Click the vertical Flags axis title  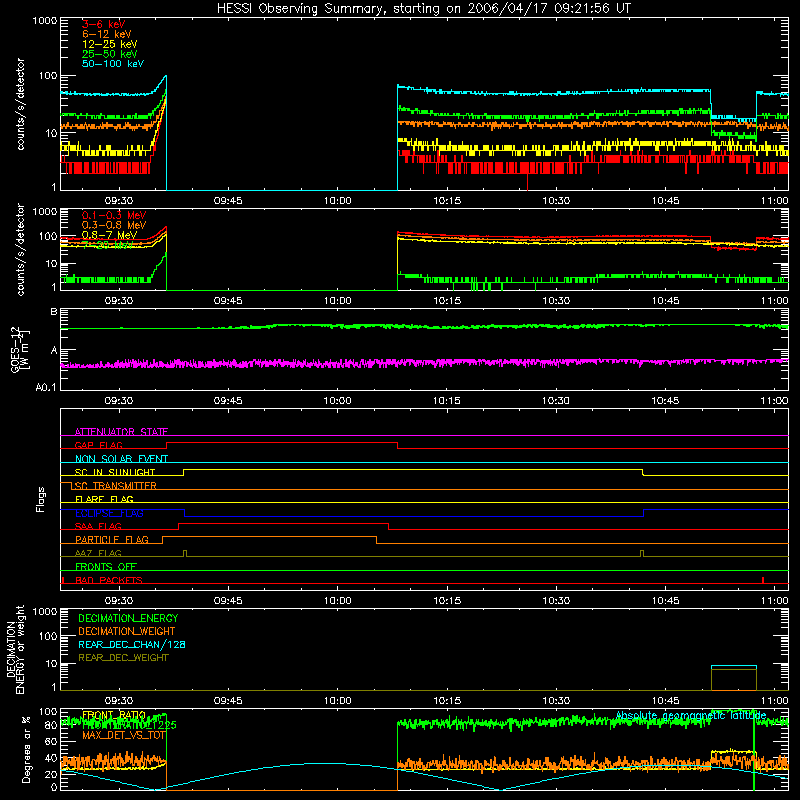pos(41,499)
